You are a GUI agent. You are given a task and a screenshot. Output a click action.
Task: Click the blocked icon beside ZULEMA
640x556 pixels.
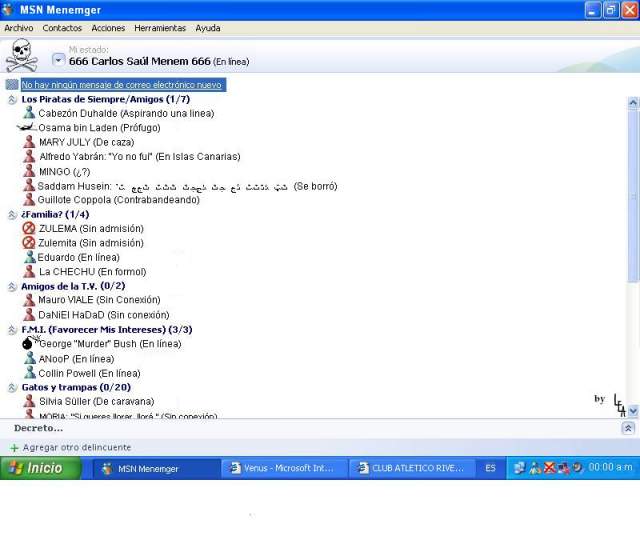pos(29,228)
